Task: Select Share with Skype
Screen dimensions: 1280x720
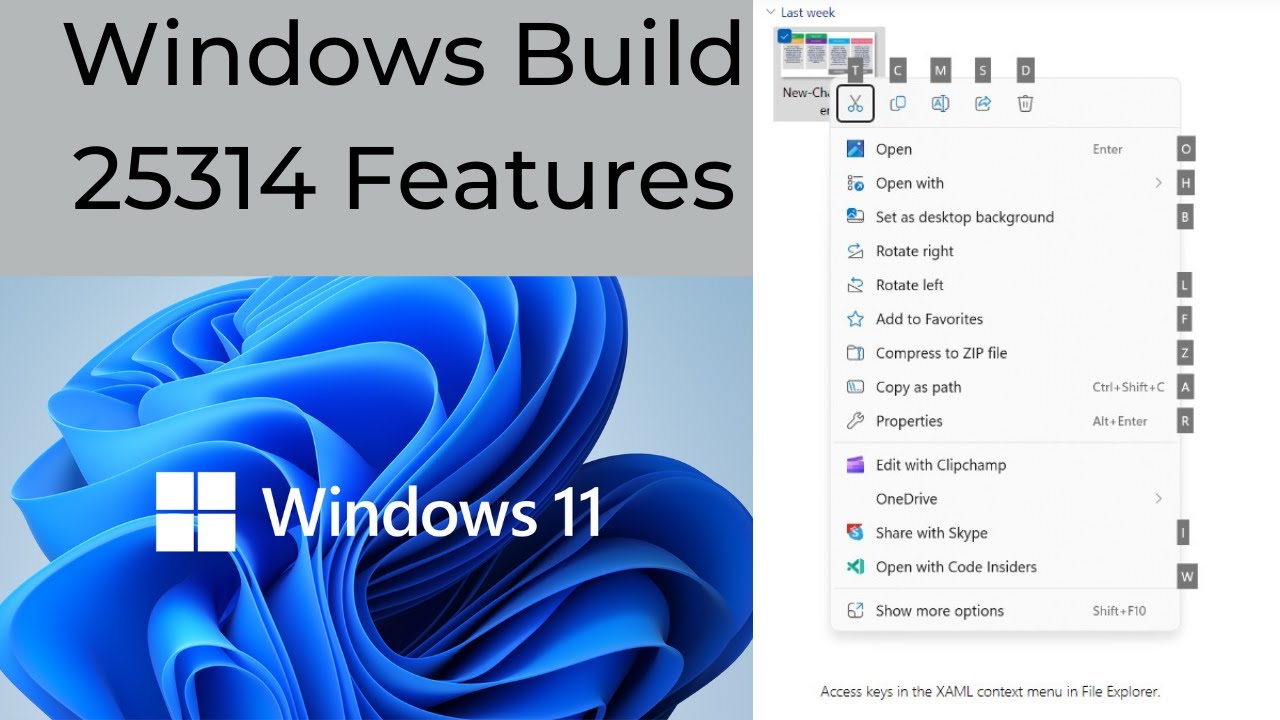Action: click(1005, 533)
